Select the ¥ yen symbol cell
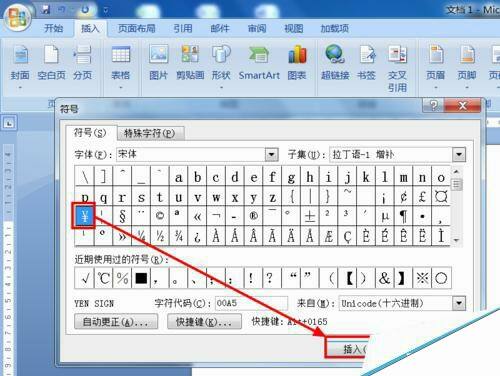Viewport: 500px width, 376px height. (x=84, y=216)
